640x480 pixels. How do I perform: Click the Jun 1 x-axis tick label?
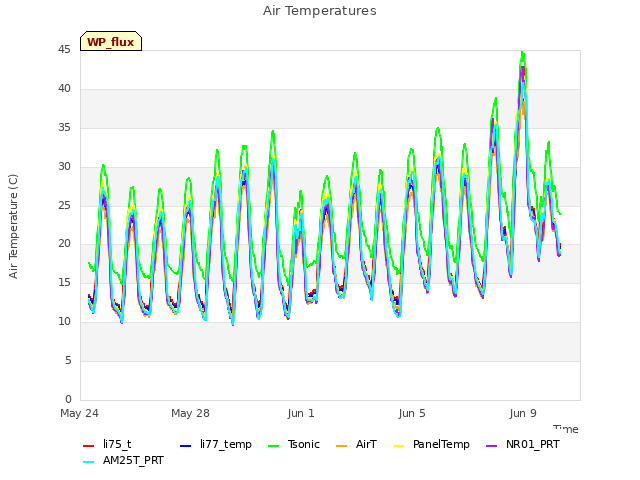301,413
